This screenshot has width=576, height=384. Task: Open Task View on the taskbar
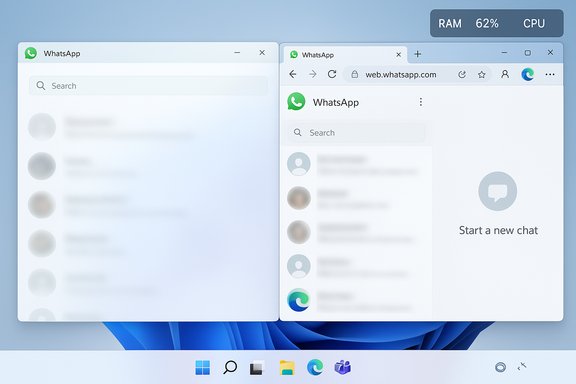(257, 368)
